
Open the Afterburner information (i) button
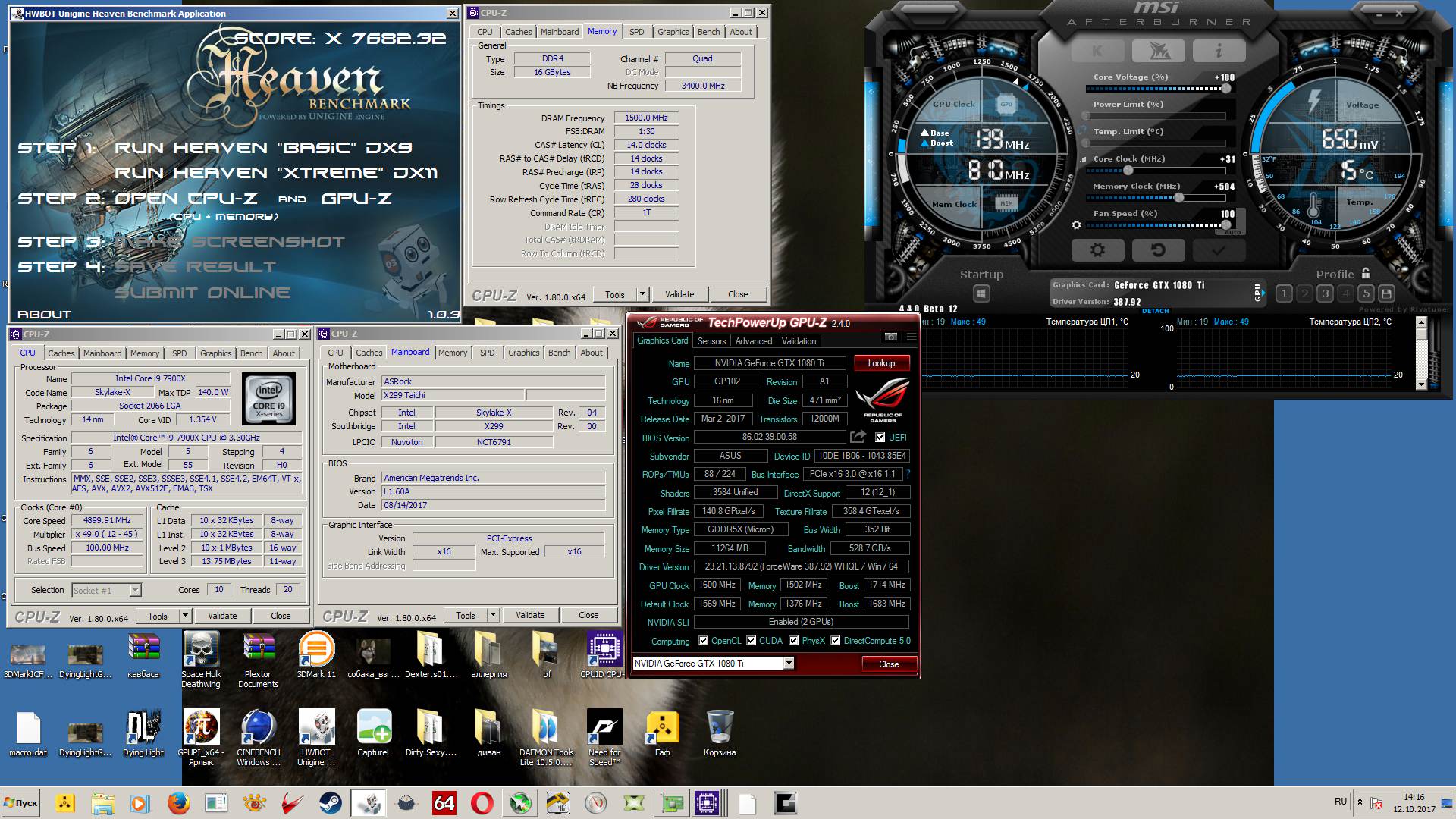(x=1219, y=51)
